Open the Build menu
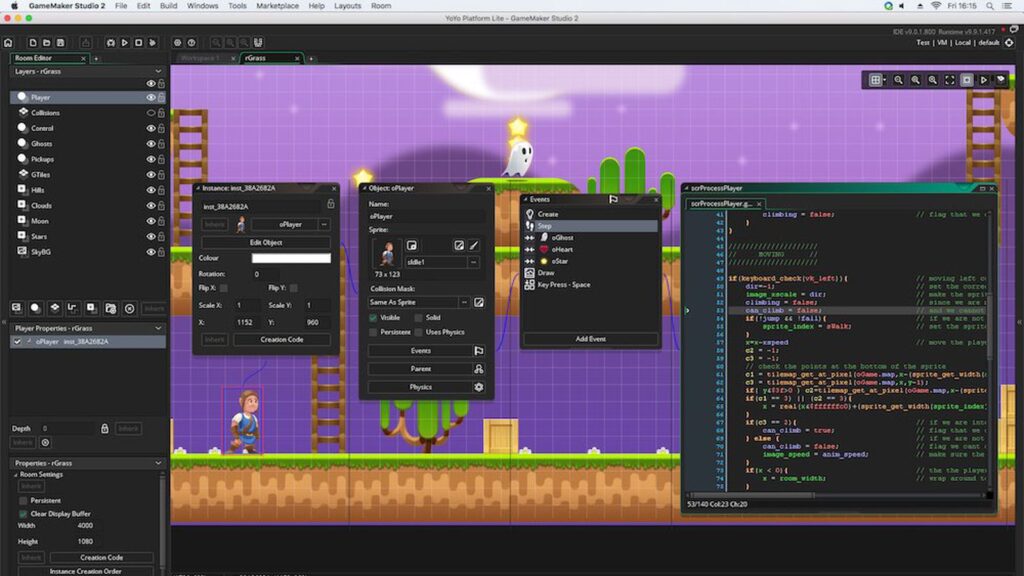This screenshot has height=576, width=1024. [x=168, y=6]
